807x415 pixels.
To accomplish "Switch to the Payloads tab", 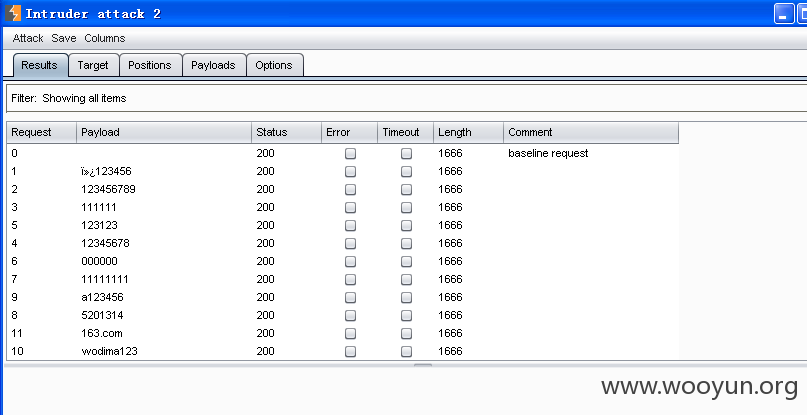I will point(213,65).
